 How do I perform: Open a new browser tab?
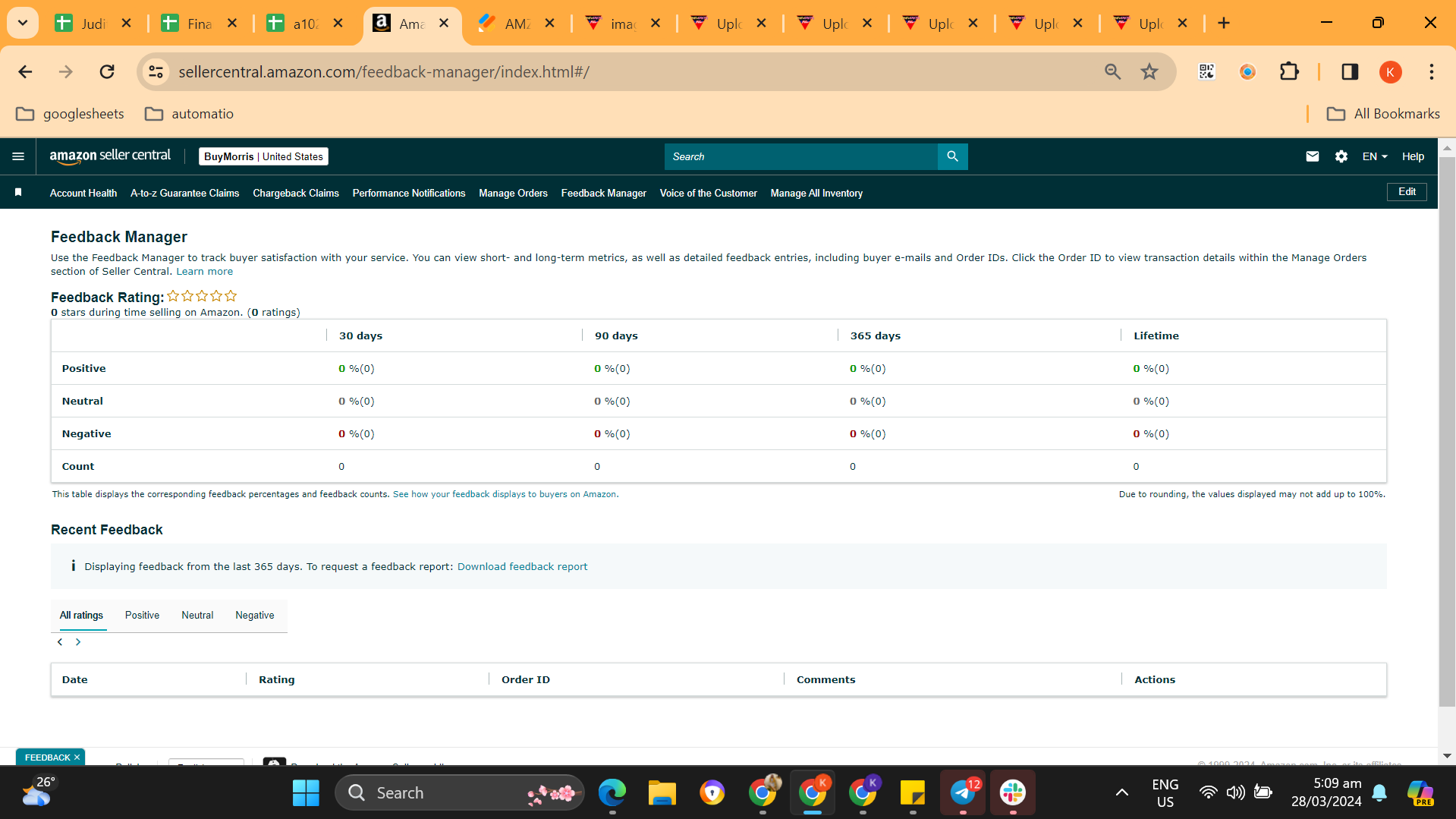click(1224, 23)
